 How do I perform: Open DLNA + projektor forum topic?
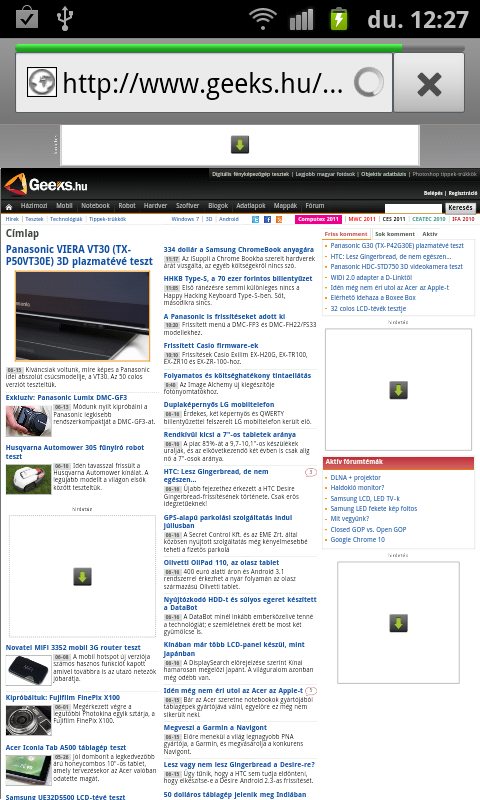(356, 478)
